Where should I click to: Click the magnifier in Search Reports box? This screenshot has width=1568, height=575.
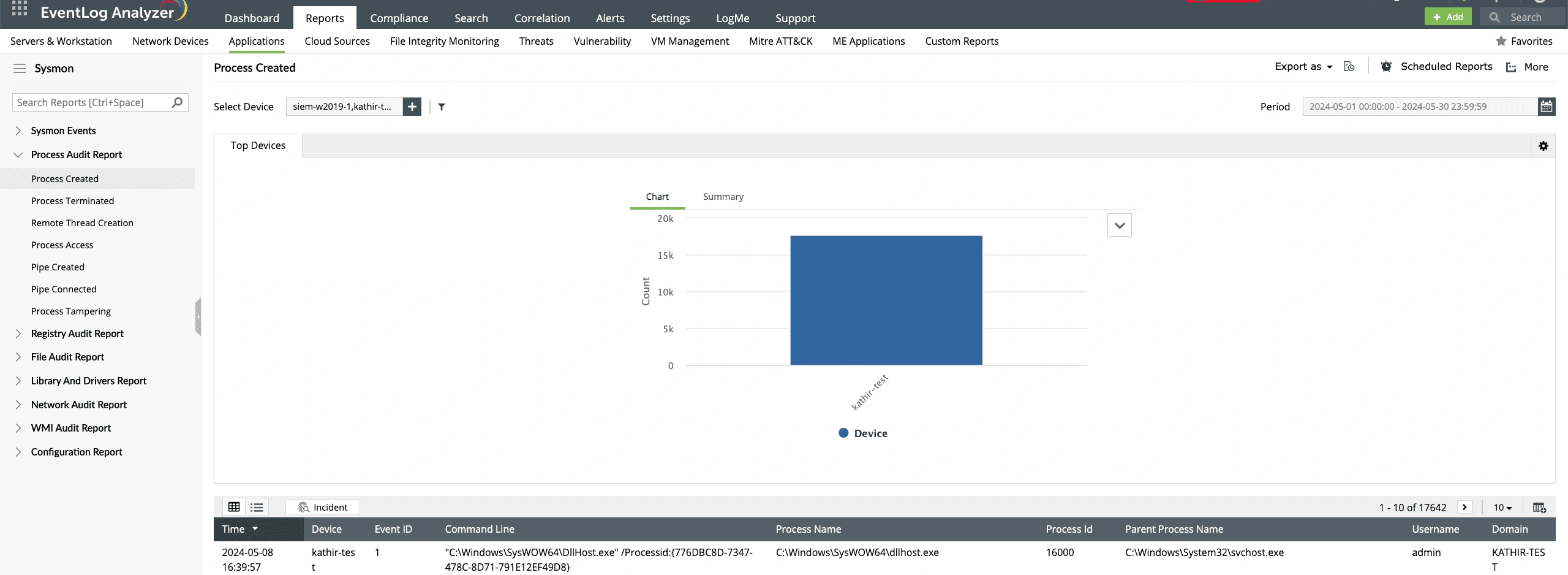(177, 102)
